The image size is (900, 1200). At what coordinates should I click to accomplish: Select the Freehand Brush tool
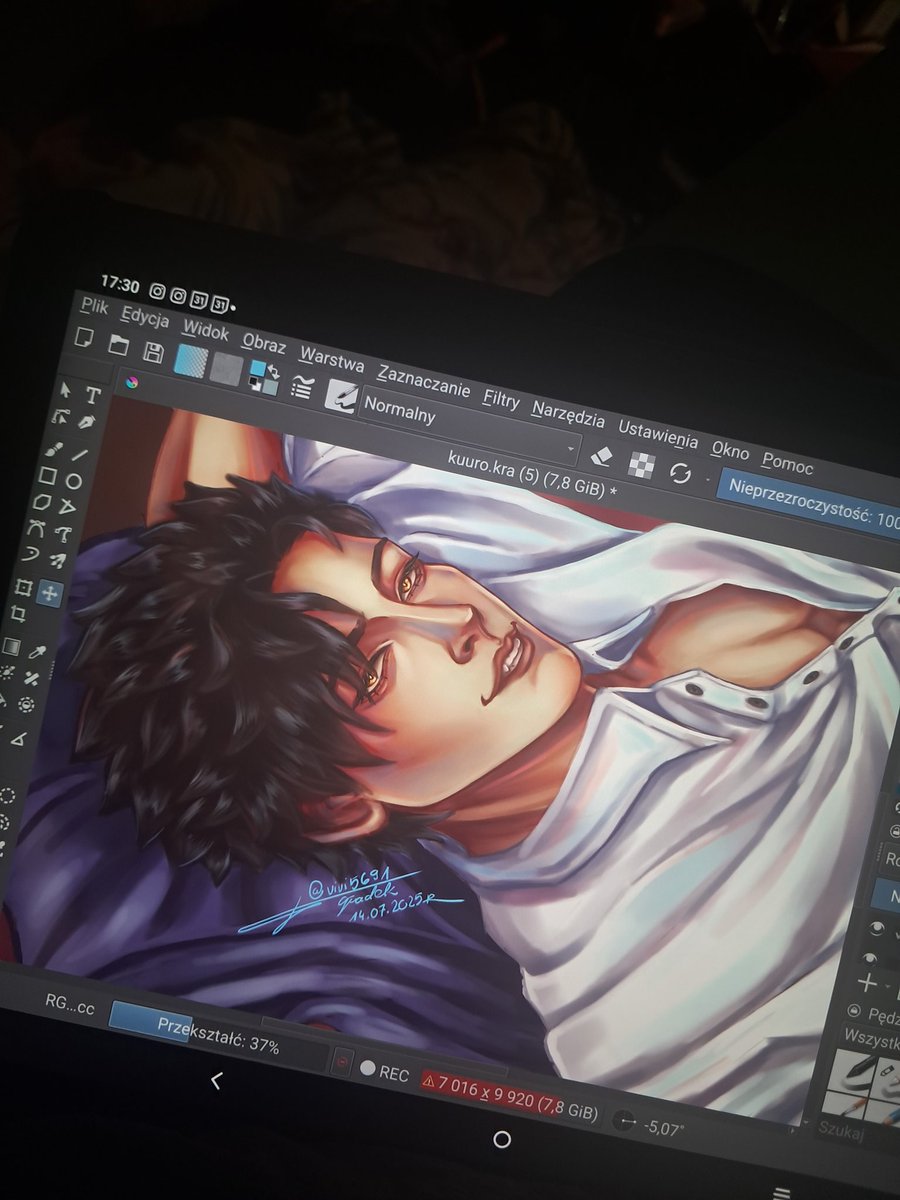click(56, 447)
